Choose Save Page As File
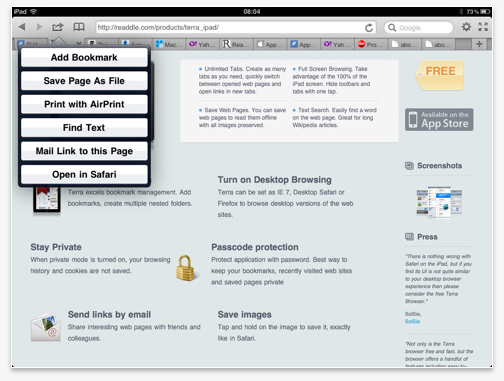504x381 pixels. pyautogui.click(x=84, y=81)
